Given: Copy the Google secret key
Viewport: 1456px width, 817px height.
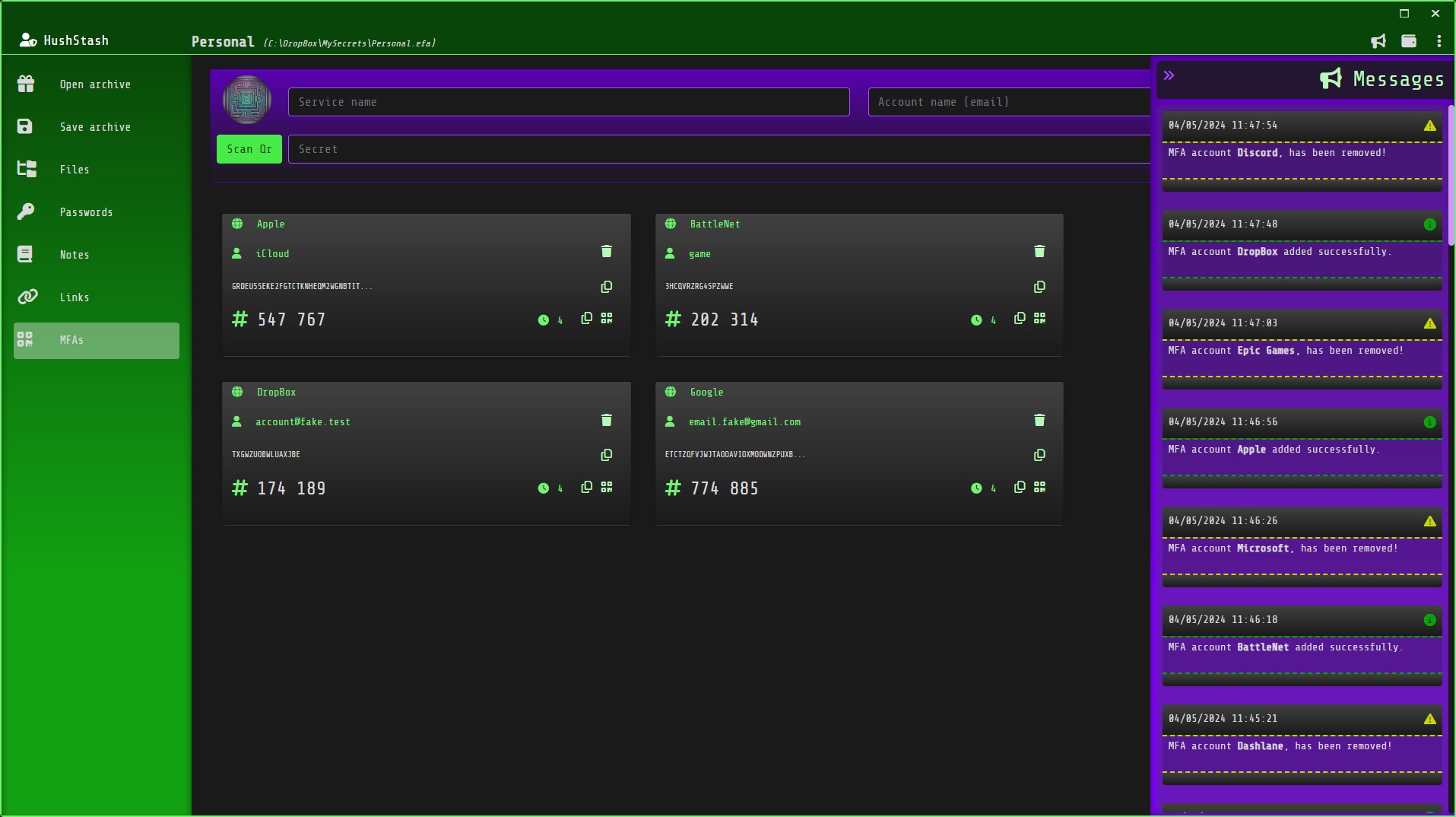Looking at the screenshot, I should [1039, 455].
